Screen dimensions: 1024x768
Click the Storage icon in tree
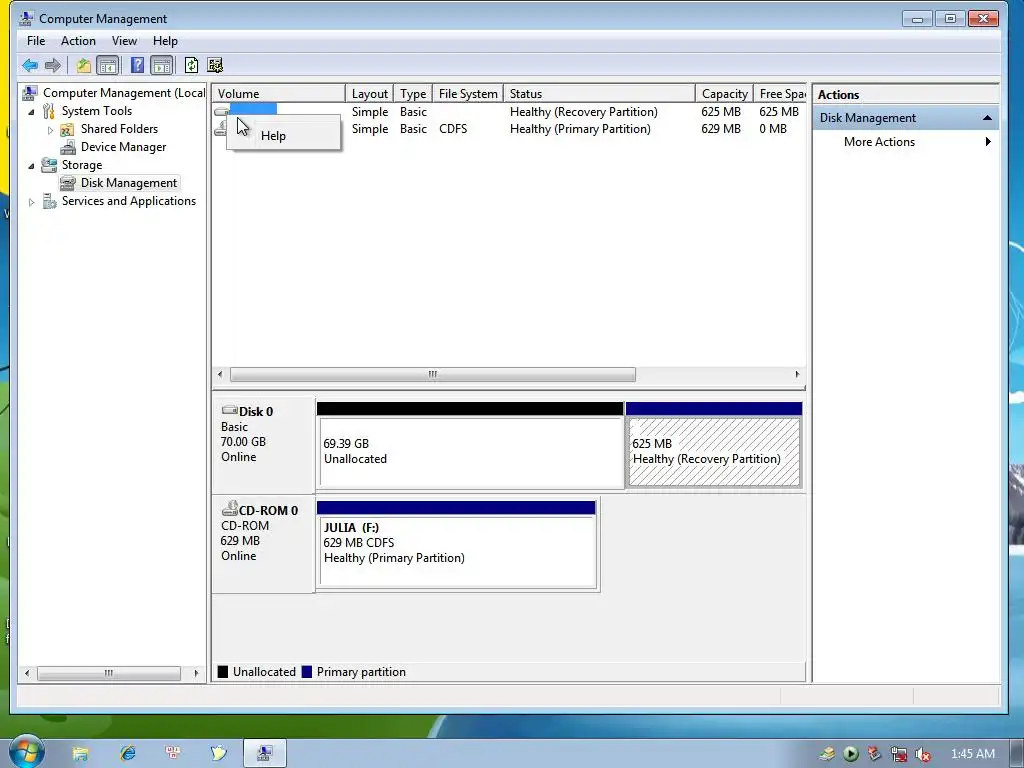click(x=49, y=165)
